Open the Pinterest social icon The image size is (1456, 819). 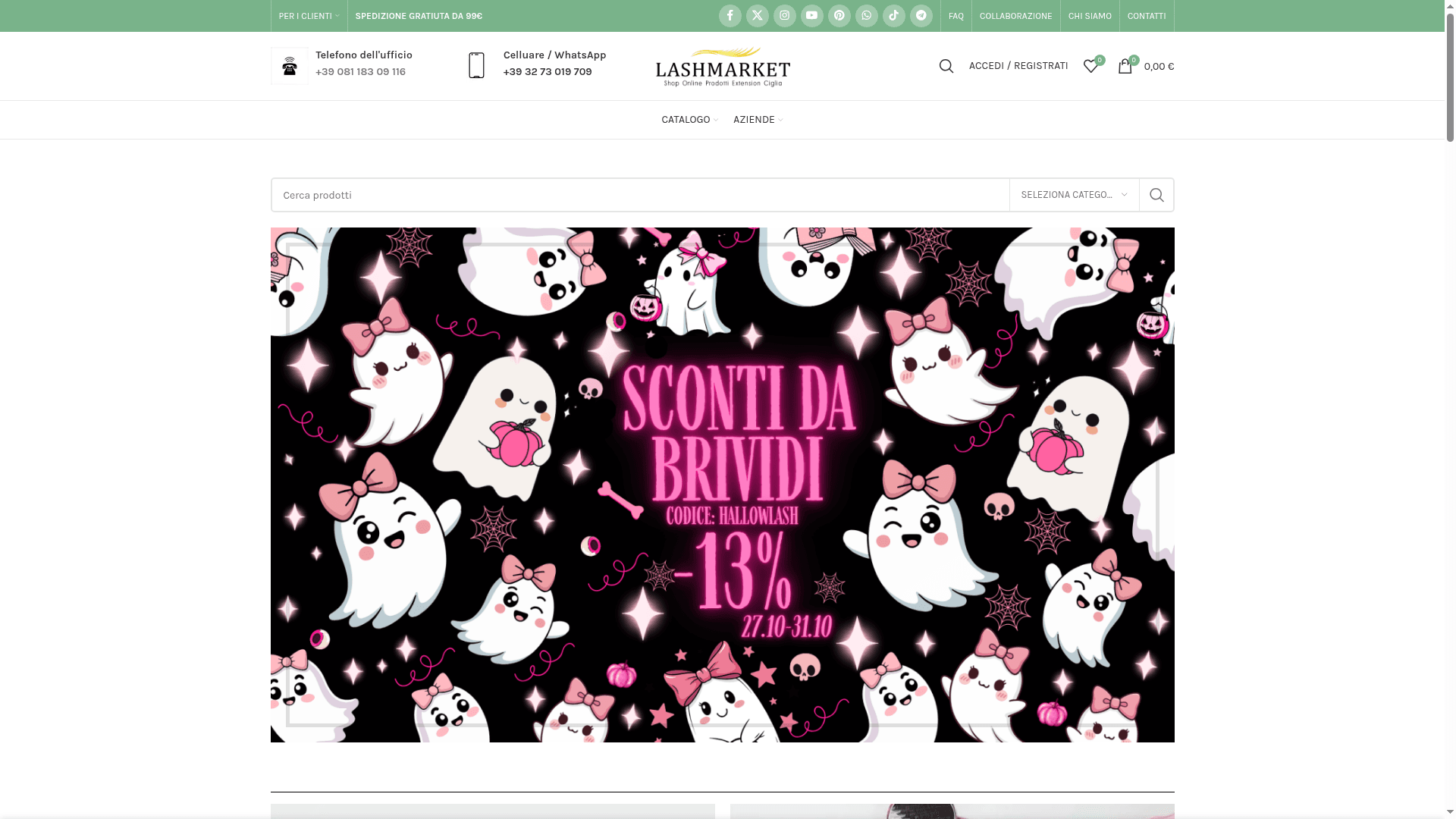[x=839, y=15]
